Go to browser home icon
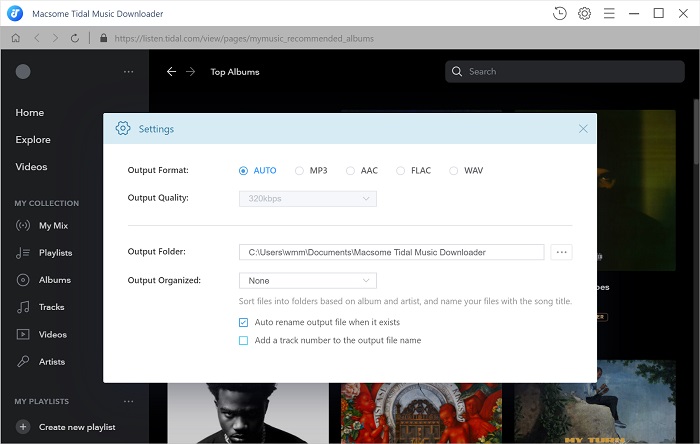 click(x=16, y=38)
